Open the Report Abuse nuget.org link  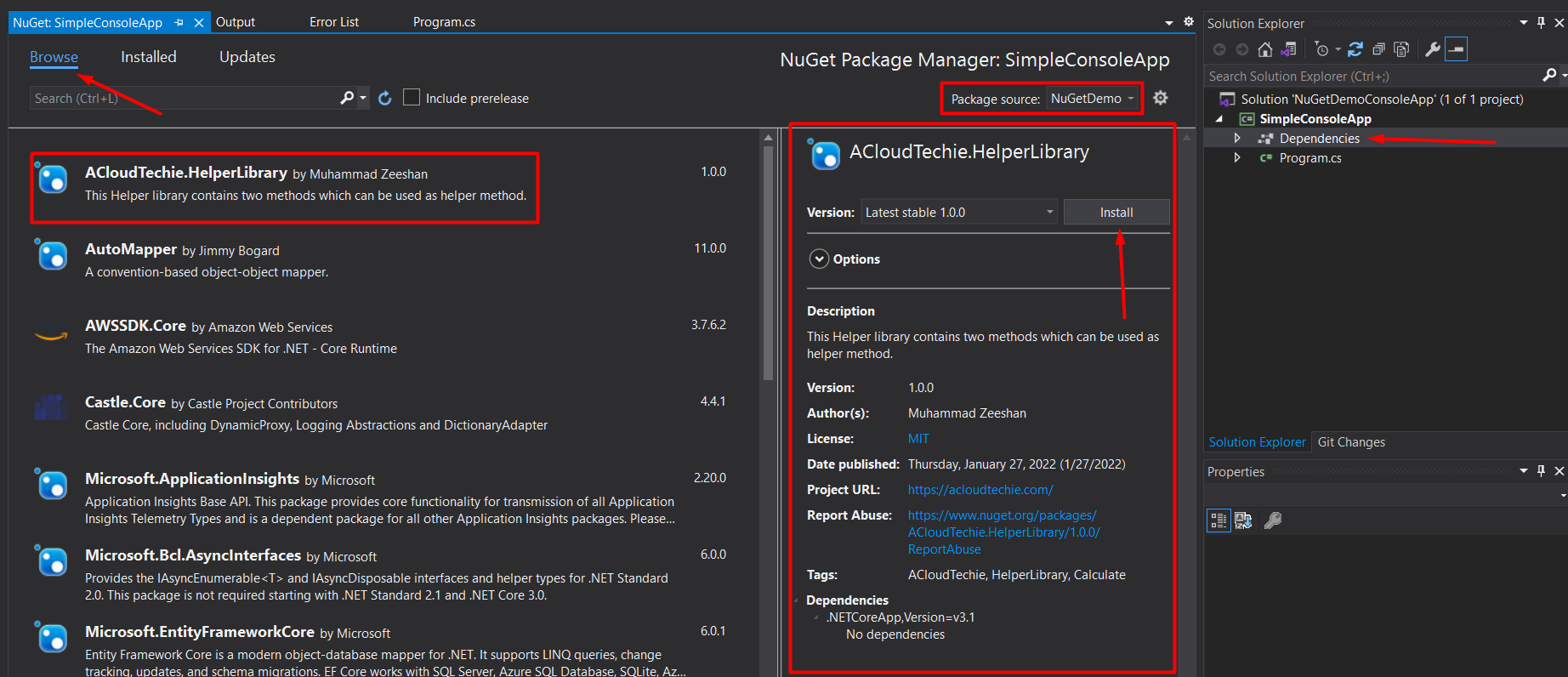[x=1003, y=532]
